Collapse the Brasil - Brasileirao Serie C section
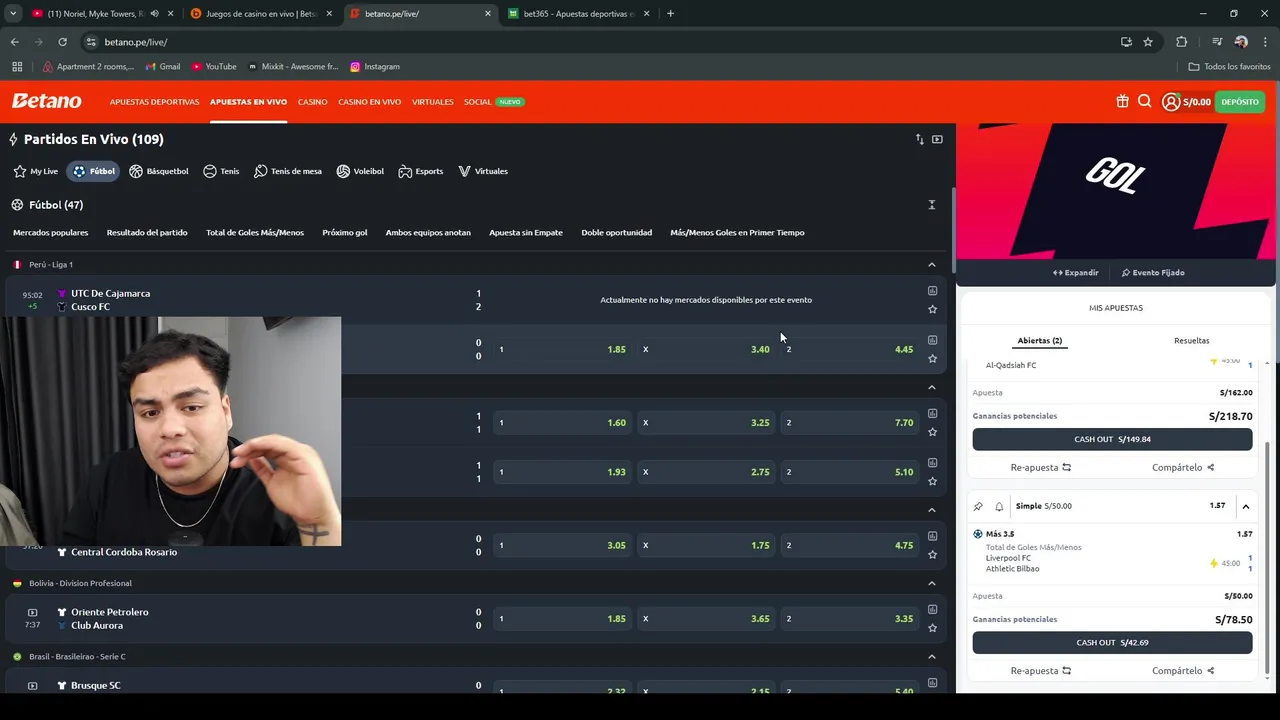Screen dimensions: 1280x720 coord(931,657)
